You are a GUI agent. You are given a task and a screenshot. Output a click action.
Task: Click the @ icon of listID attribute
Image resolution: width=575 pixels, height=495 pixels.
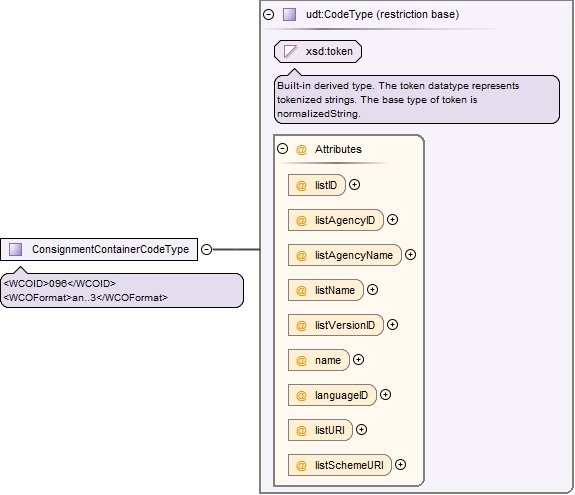[x=301, y=185]
